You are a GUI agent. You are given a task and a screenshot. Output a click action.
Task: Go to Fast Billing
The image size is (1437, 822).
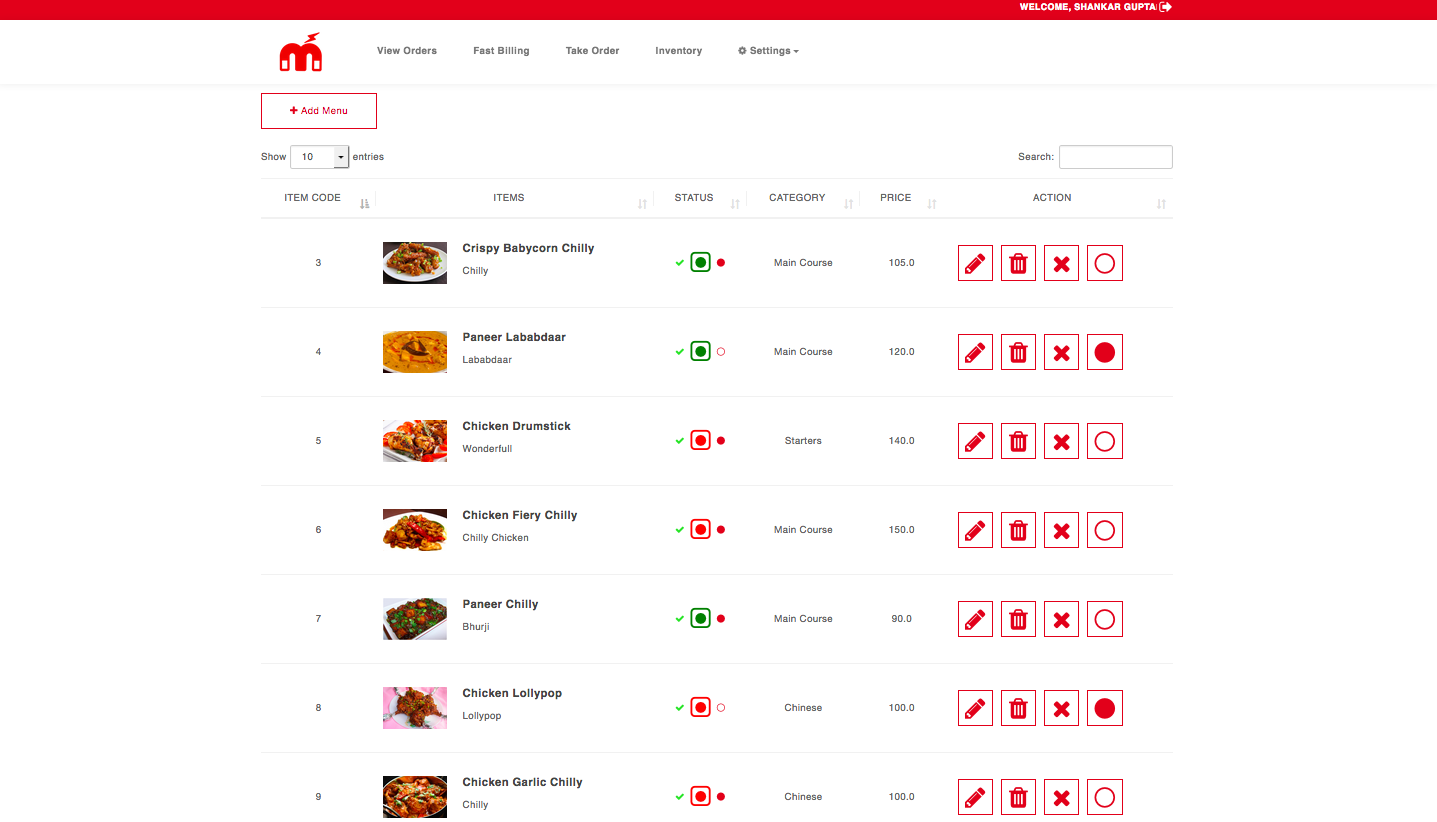click(501, 51)
